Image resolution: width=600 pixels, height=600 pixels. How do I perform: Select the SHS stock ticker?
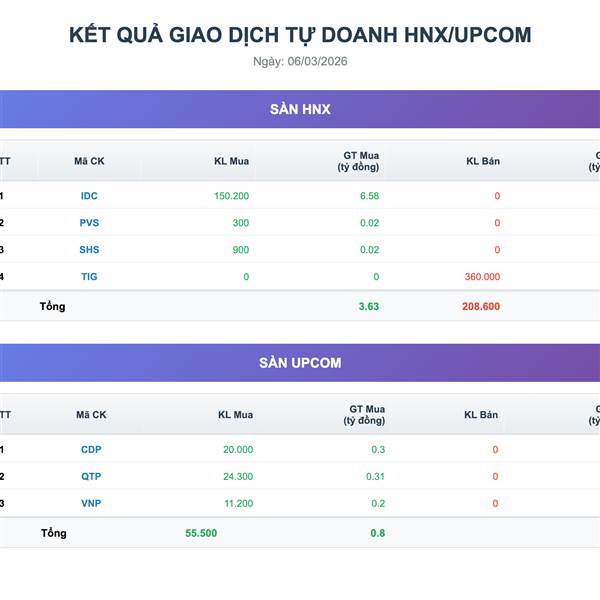[x=89, y=249]
